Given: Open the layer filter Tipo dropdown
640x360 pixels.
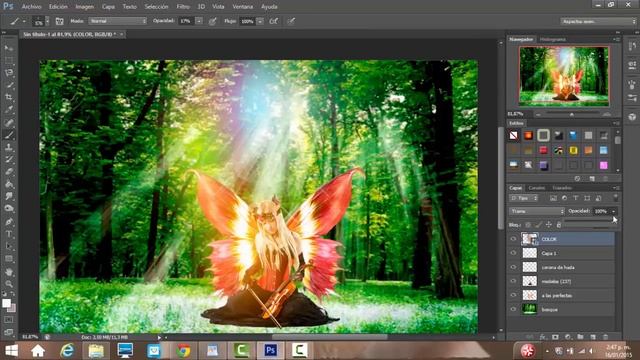Looking at the screenshot, I should pos(524,198).
